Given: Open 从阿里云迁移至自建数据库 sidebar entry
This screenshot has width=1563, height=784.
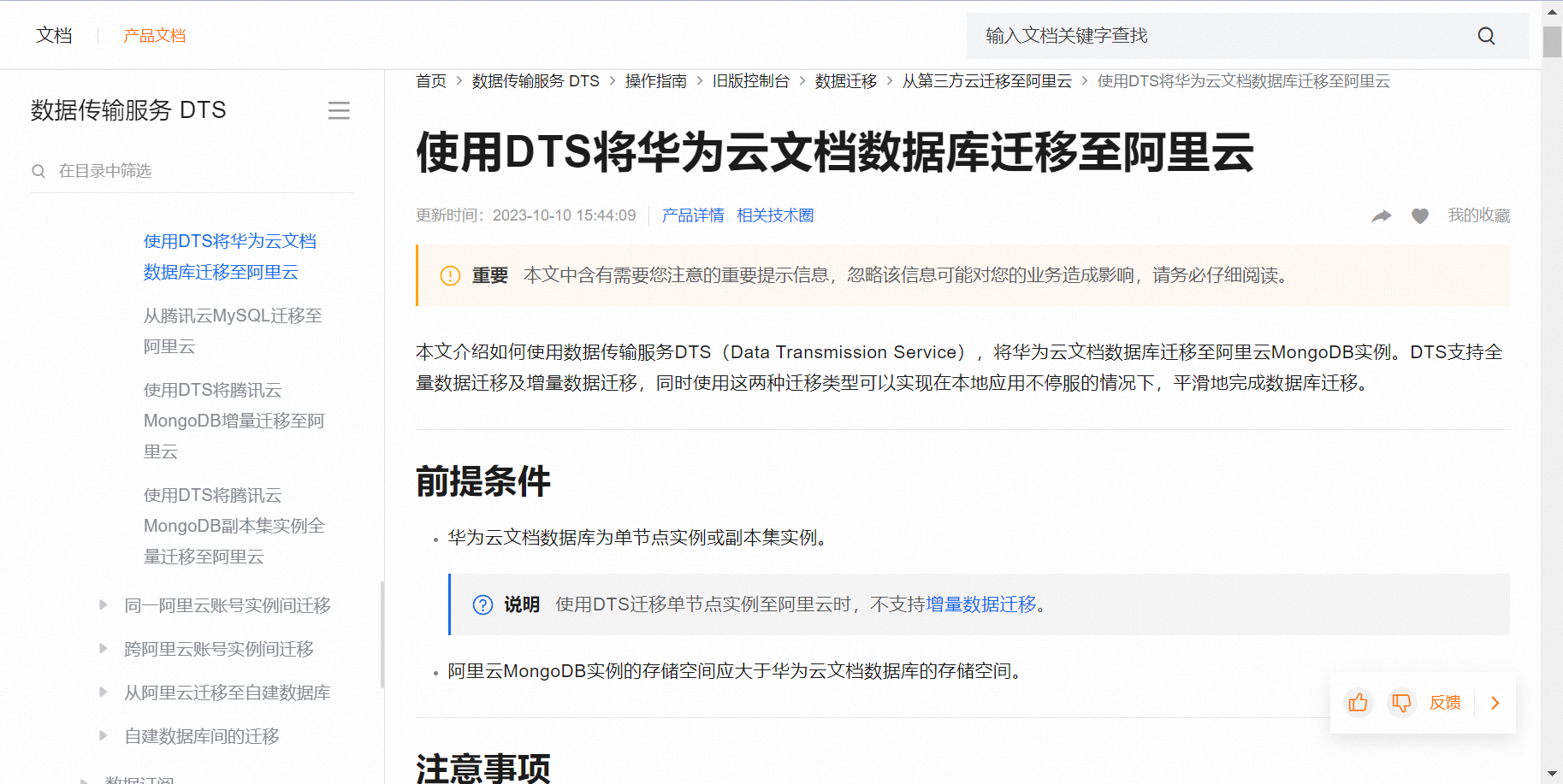Looking at the screenshot, I should pos(228,693).
